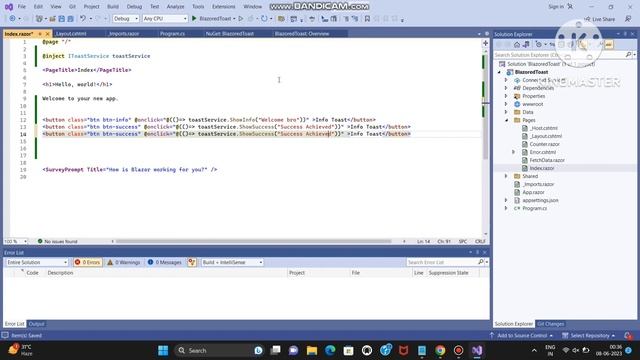The image size is (640, 360).
Task: Click the Search Solution Explorer field
Action: click(x=559, y=55)
